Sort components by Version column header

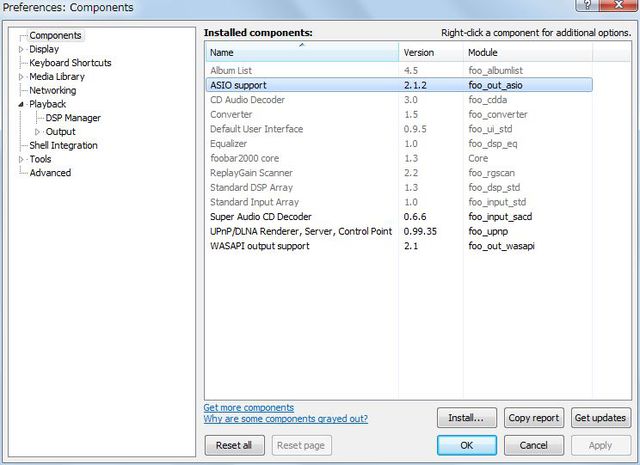point(431,52)
